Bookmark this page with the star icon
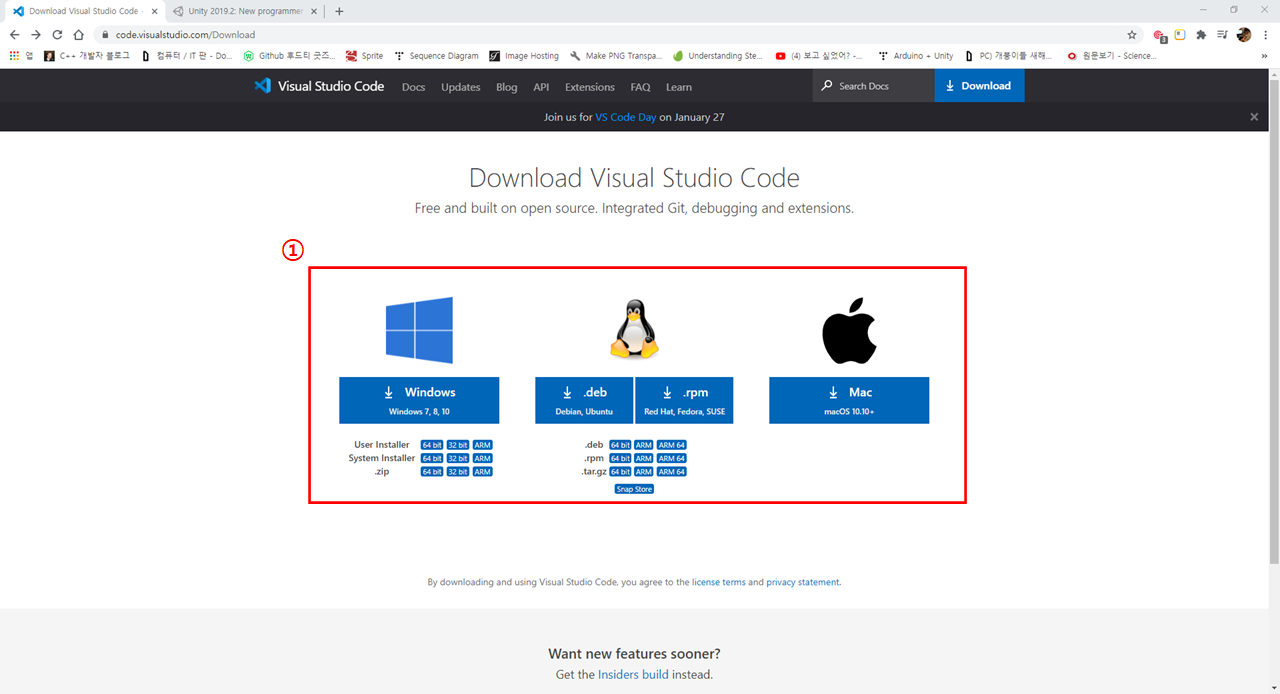This screenshot has width=1280, height=694. coord(1132,34)
